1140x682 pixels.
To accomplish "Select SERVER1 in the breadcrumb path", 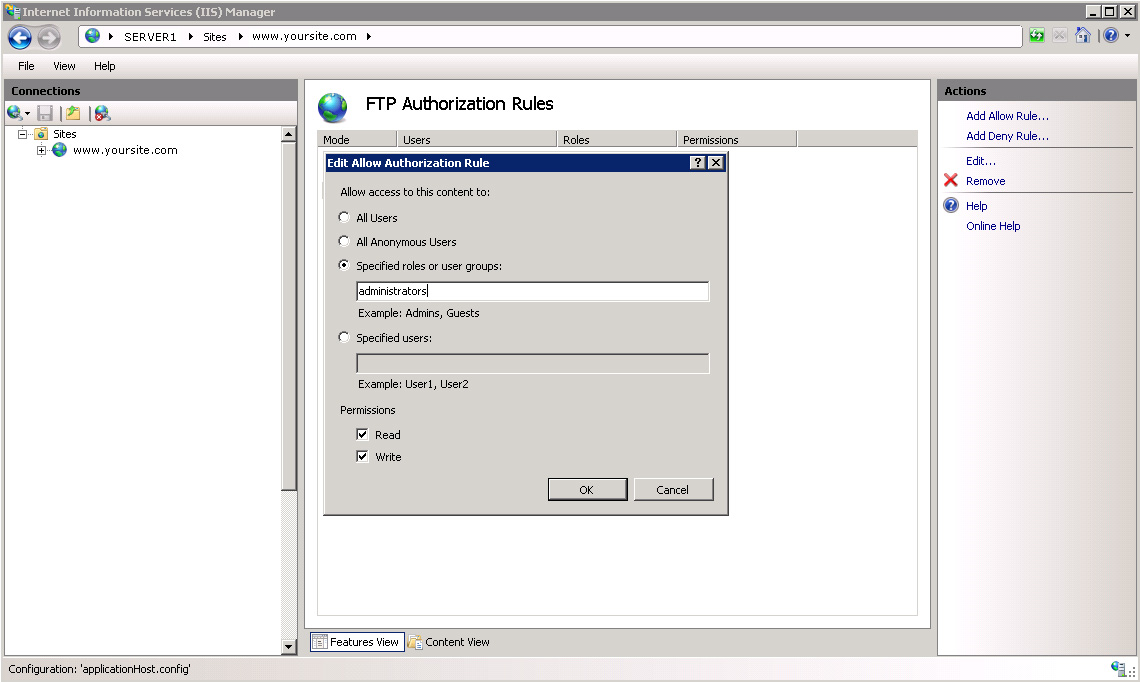I will pyautogui.click(x=150, y=36).
